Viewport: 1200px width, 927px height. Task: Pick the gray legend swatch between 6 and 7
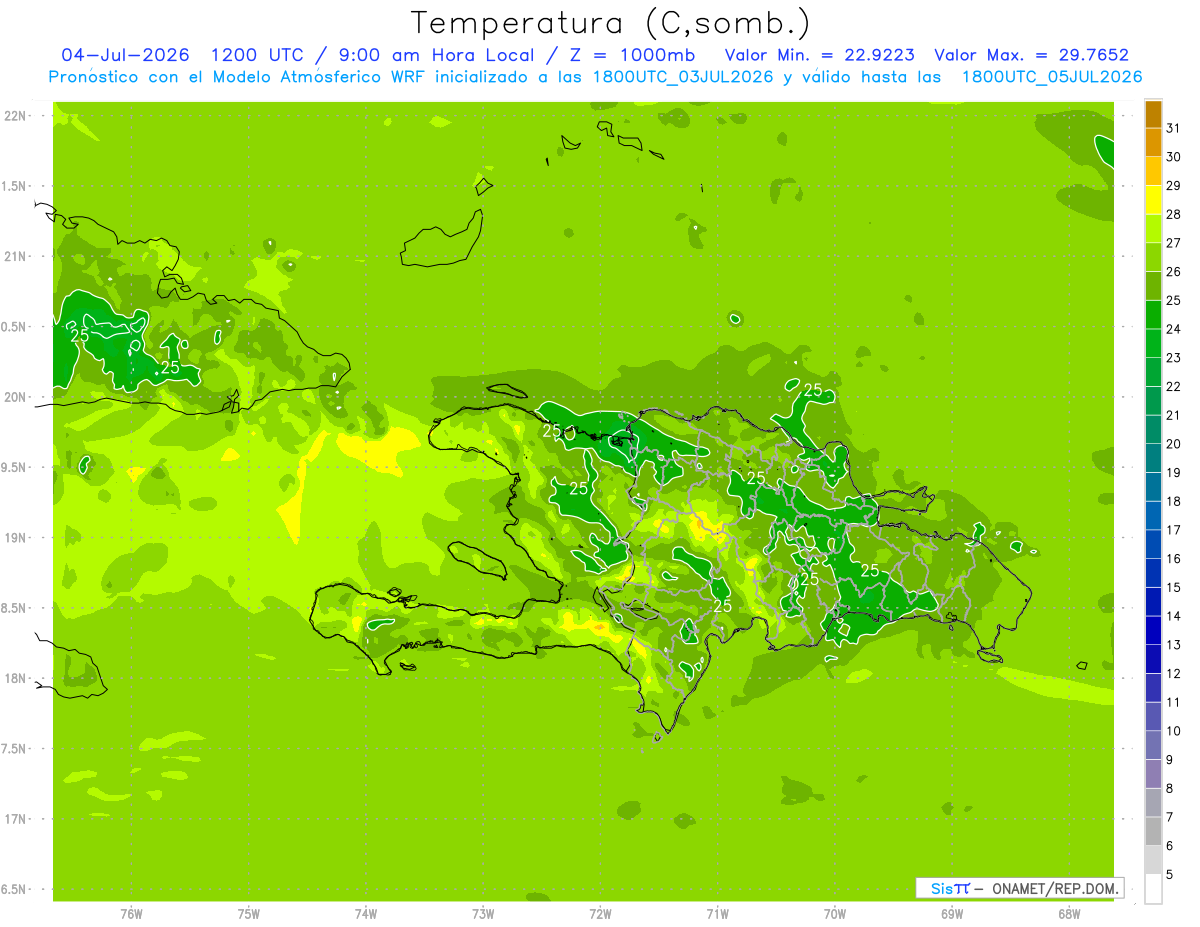pos(1153,831)
